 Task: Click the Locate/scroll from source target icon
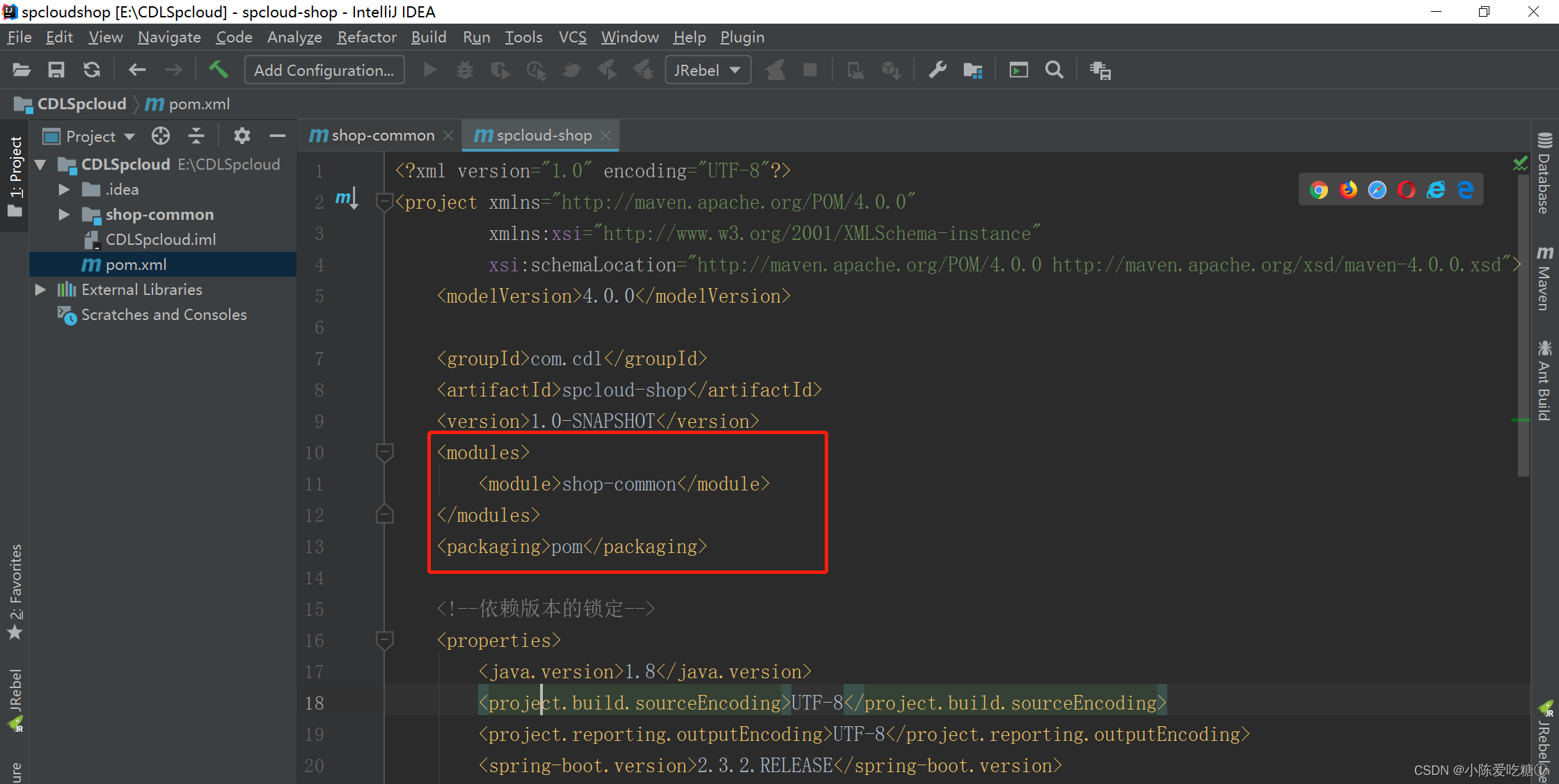pos(161,136)
